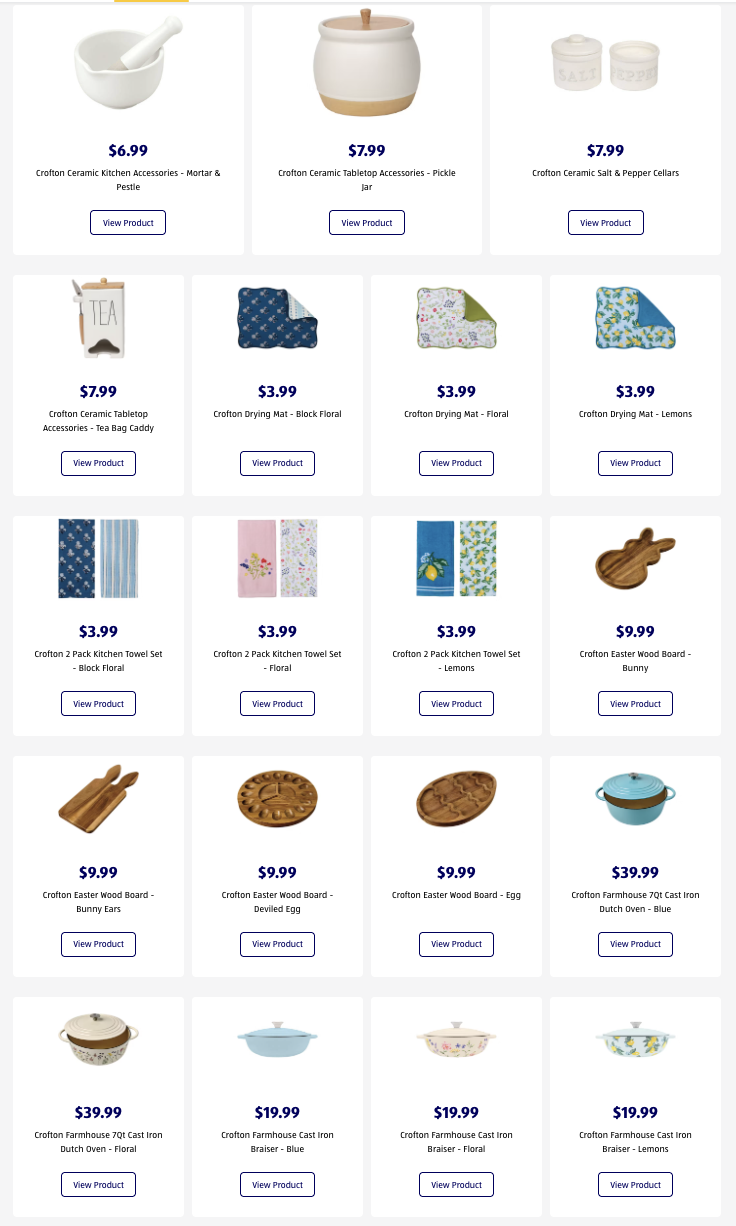
Task: Select the Deviled Egg Wood Board image
Action: [277, 799]
